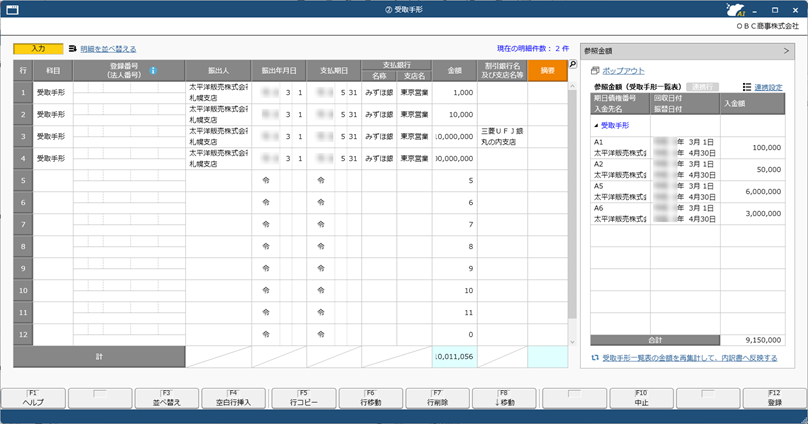Click the 摘要 cell in row 1
This screenshot has height=424, width=808.
[x=547, y=93]
